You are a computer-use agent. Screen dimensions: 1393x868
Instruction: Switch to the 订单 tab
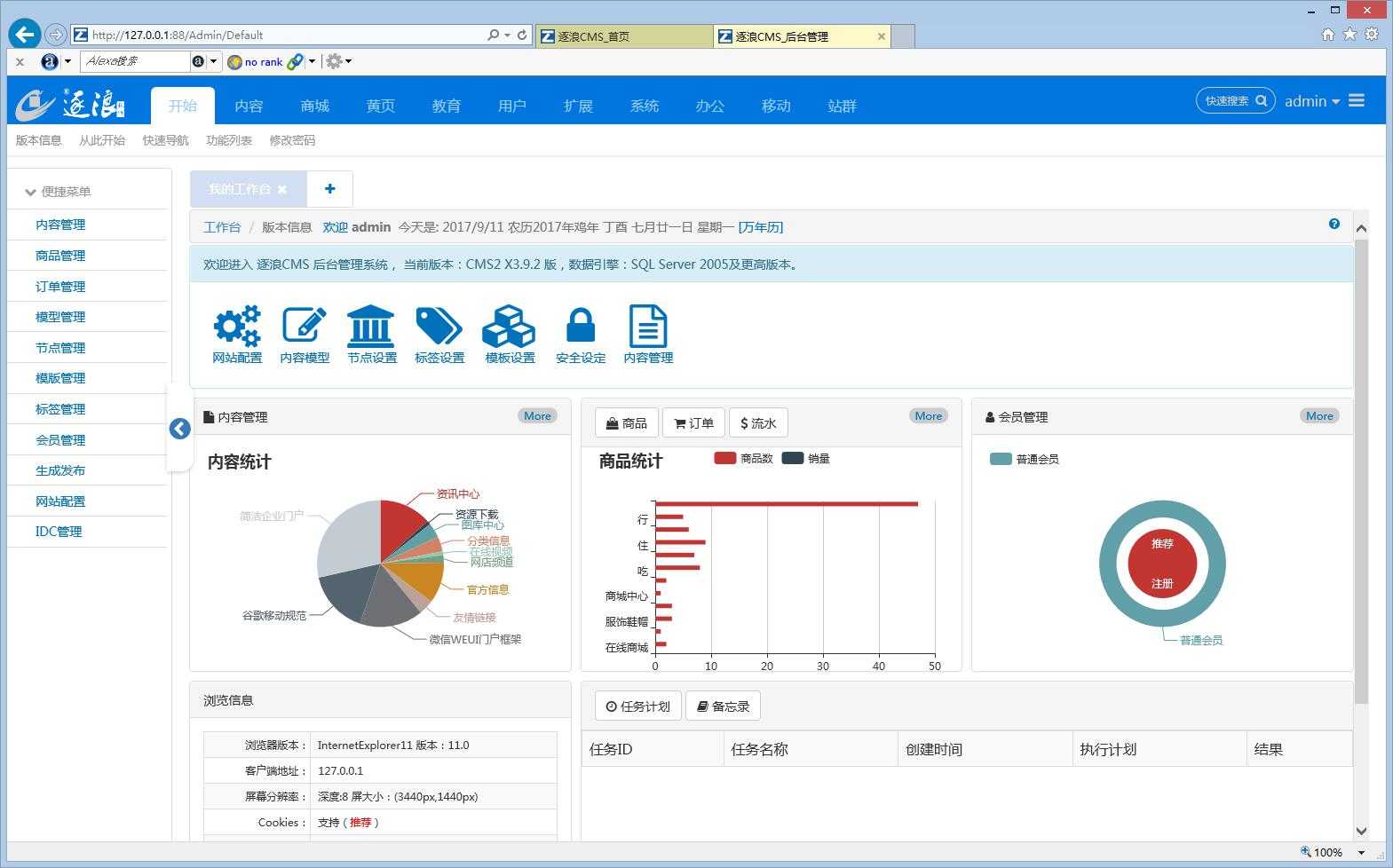coord(693,422)
